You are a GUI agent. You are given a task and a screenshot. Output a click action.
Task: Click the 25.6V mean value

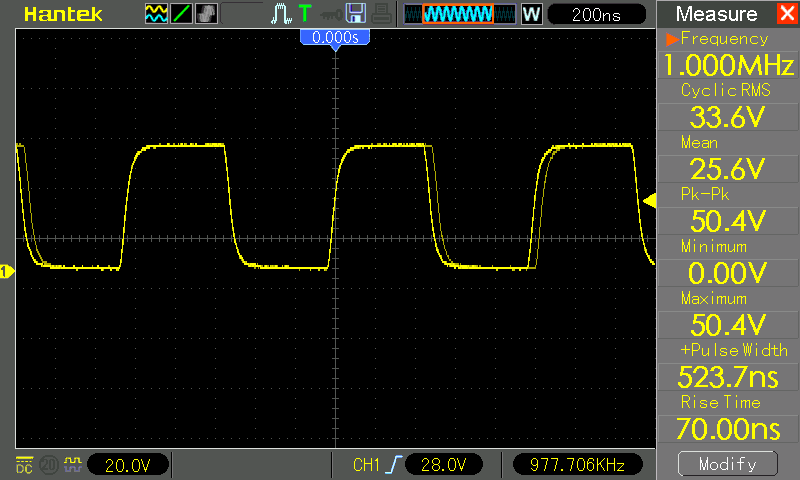pos(728,169)
